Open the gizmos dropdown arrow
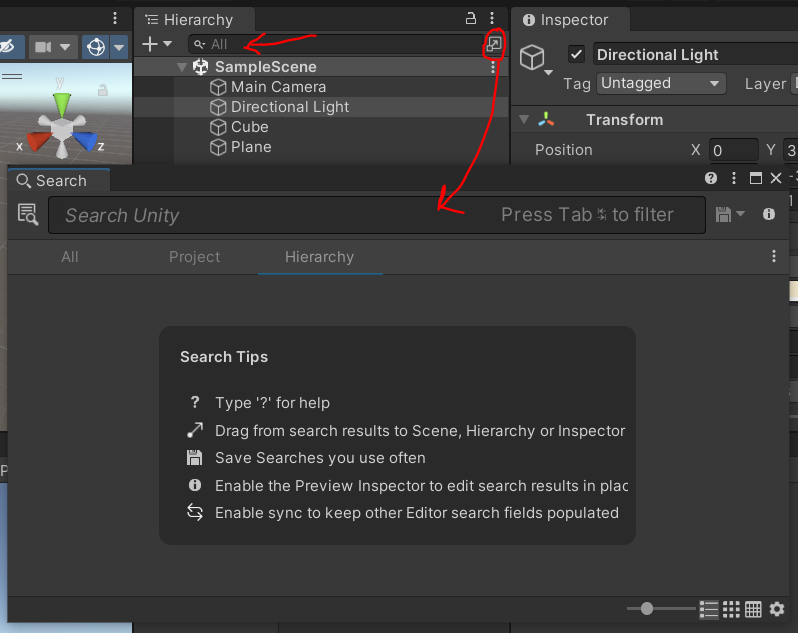Screen dimensions: 798x633 pyautogui.click(x=119, y=47)
